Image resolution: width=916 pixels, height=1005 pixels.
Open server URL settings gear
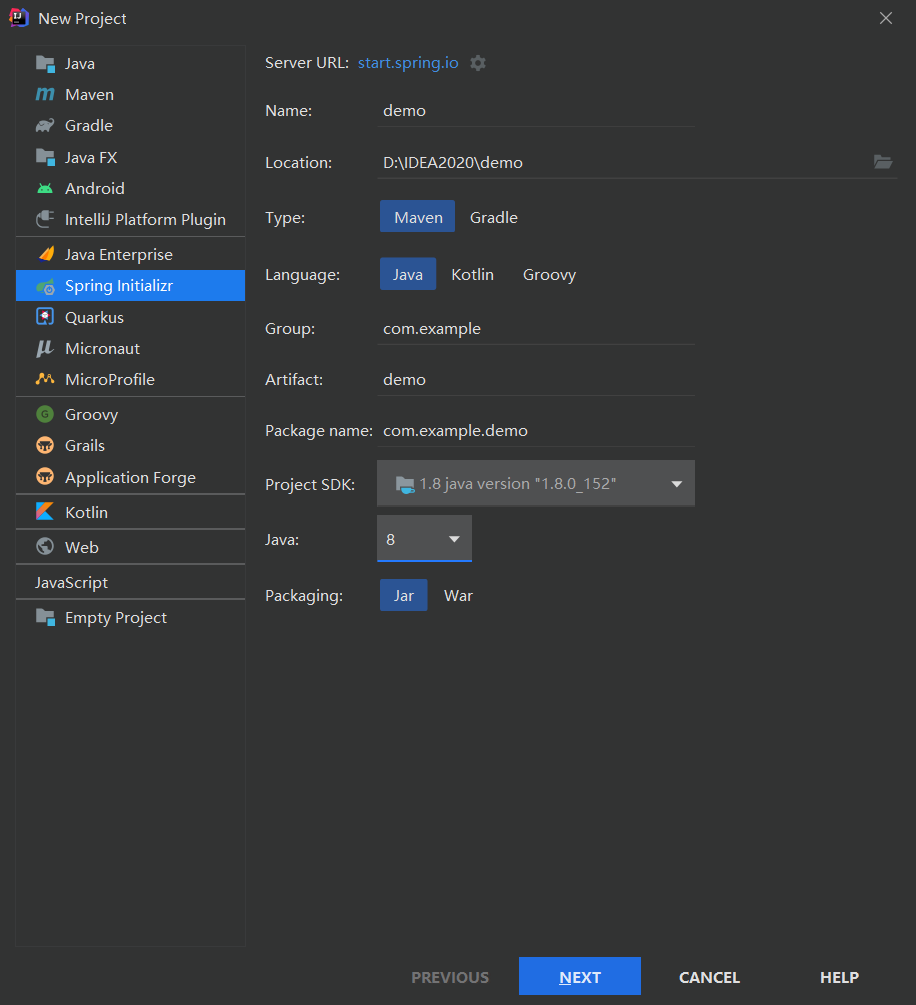pyautogui.click(x=478, y=63)
